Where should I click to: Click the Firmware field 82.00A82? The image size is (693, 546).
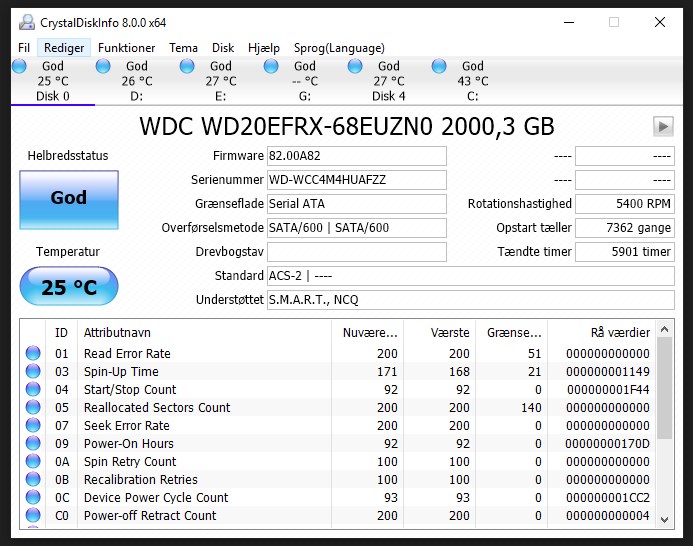(x=357, y=156)
